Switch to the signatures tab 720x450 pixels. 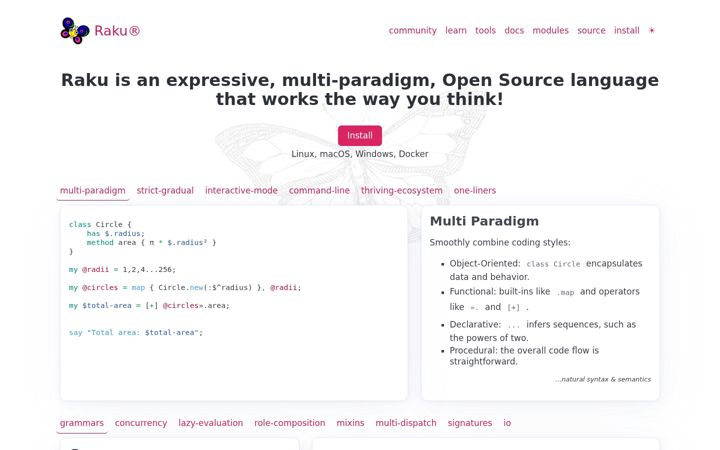469,423
